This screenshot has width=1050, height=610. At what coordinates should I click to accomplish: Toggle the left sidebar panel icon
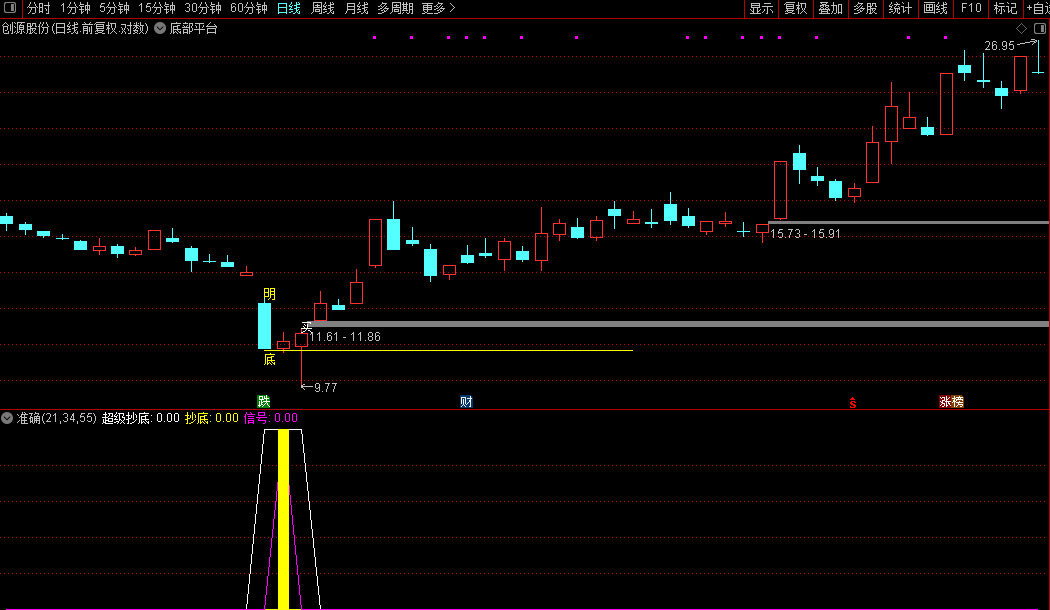pyautogui.click(x=10, y=8)
